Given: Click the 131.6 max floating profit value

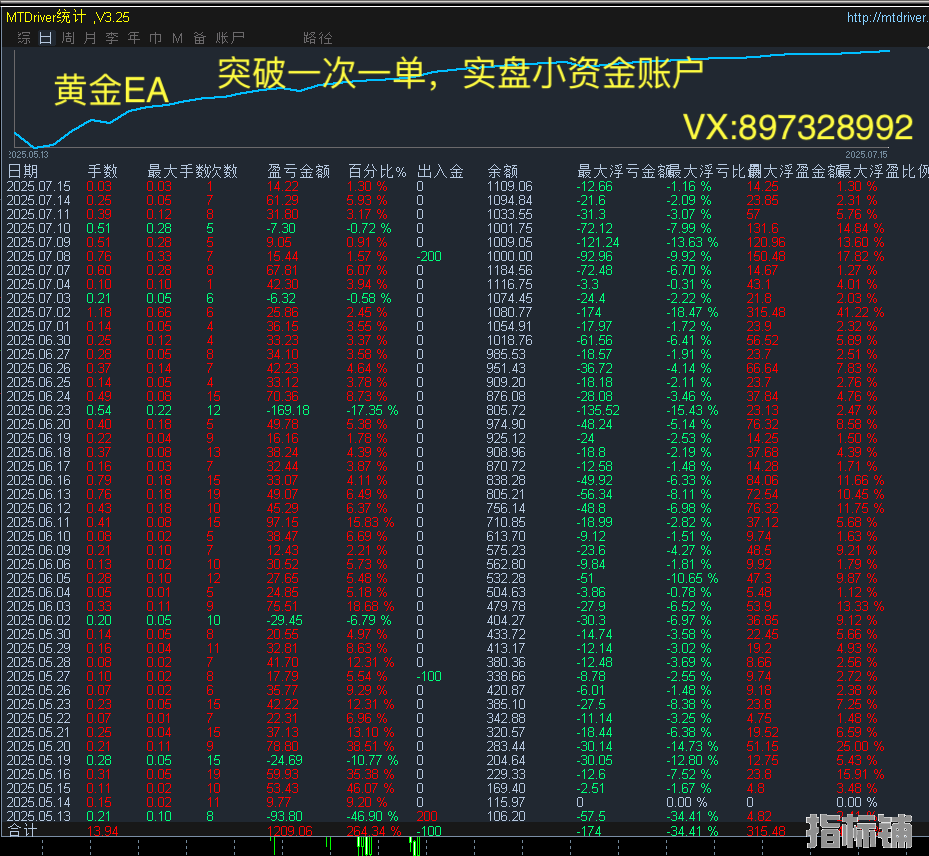Looking at the screenshot, I should point(763,229).
